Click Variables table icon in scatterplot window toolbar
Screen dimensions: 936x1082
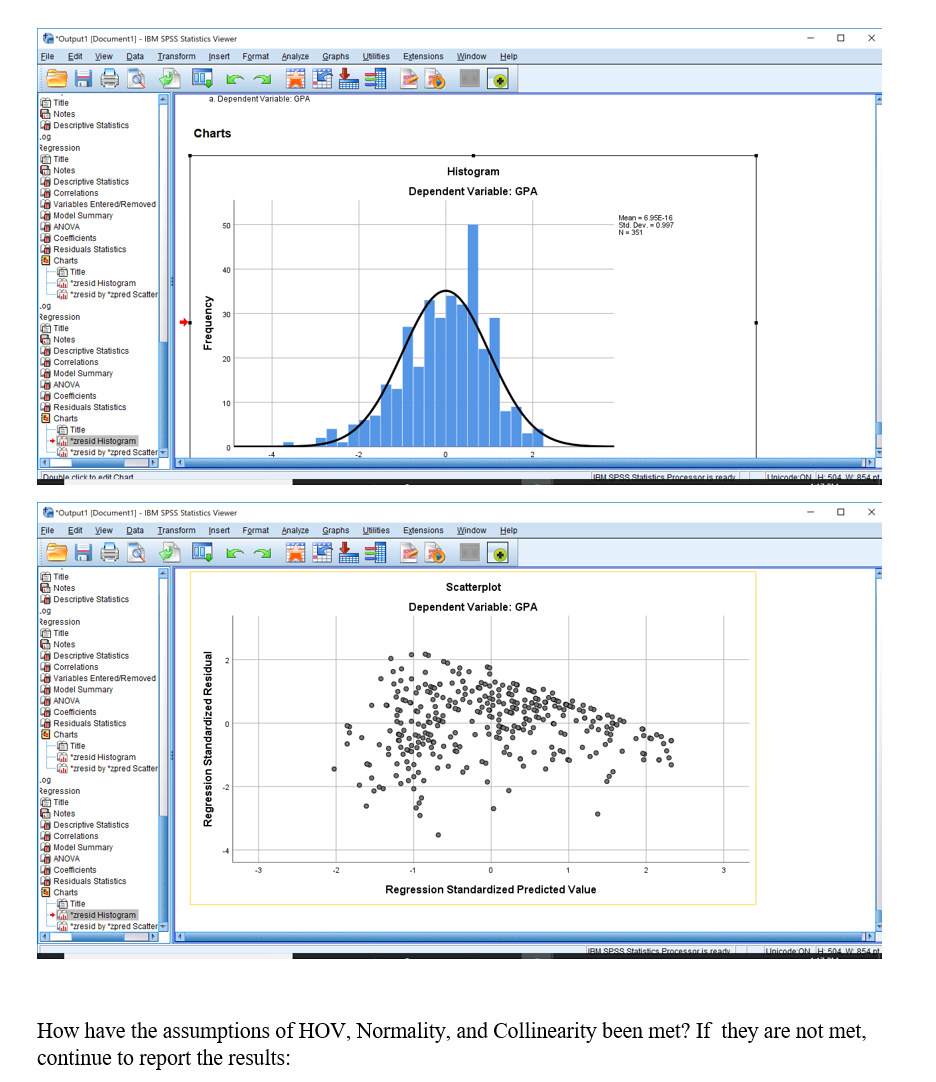(x=376, y=553)
